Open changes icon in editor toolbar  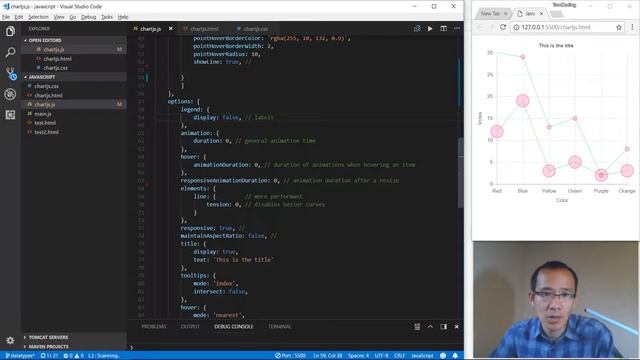coord(417,29)
